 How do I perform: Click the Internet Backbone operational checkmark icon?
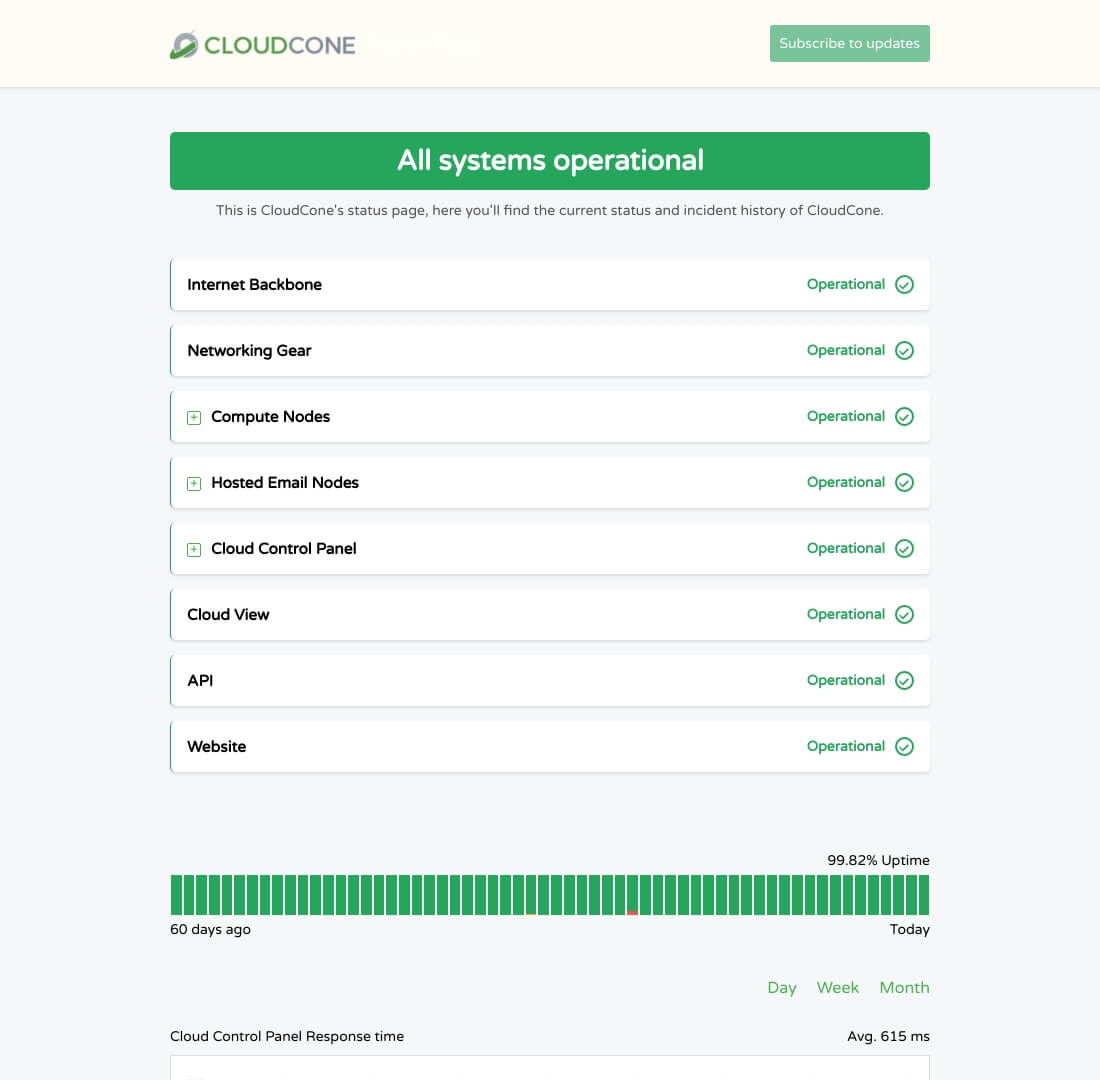pos(904,284)
